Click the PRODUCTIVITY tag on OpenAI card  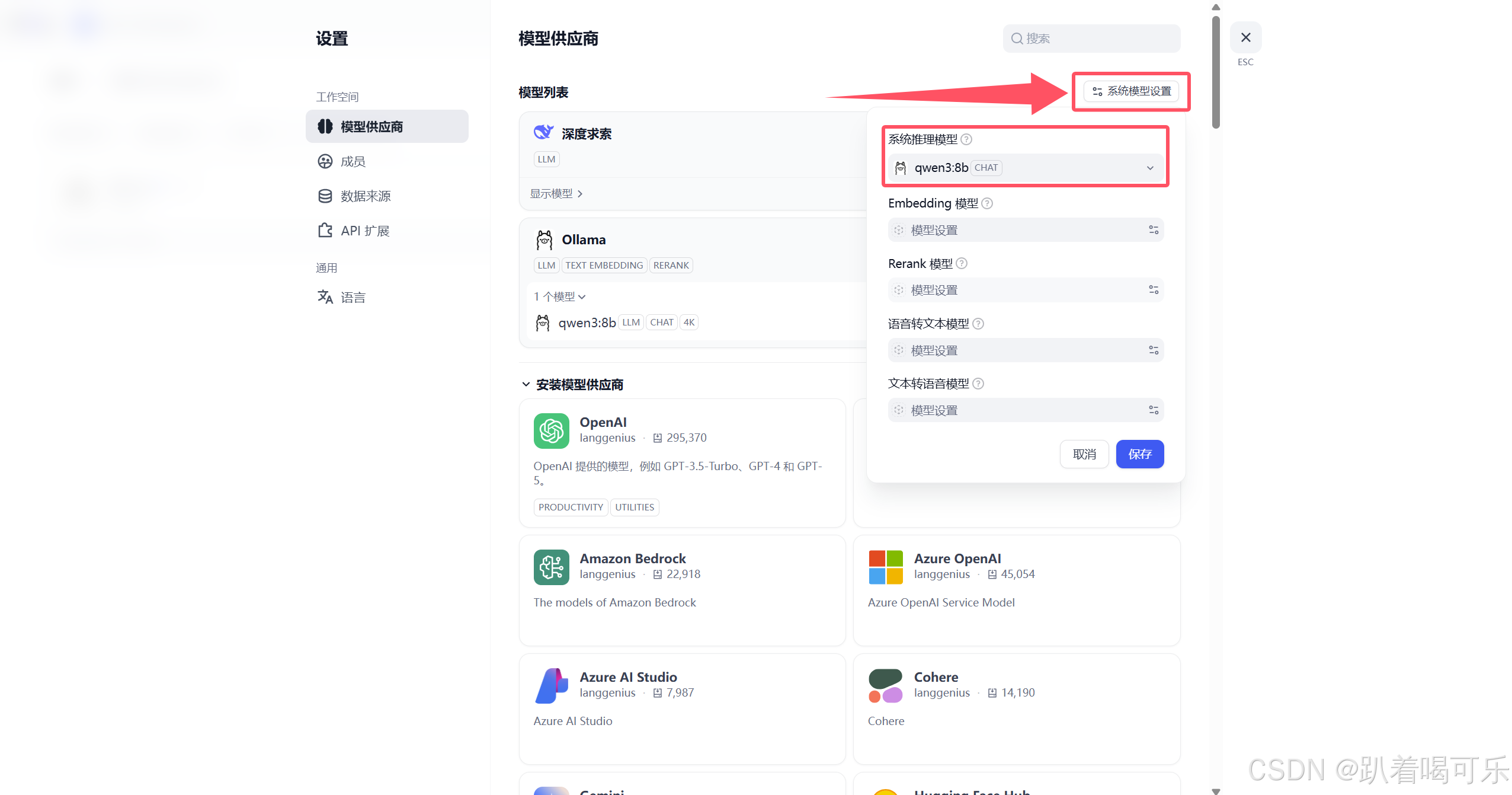click(x=571, y=507)
